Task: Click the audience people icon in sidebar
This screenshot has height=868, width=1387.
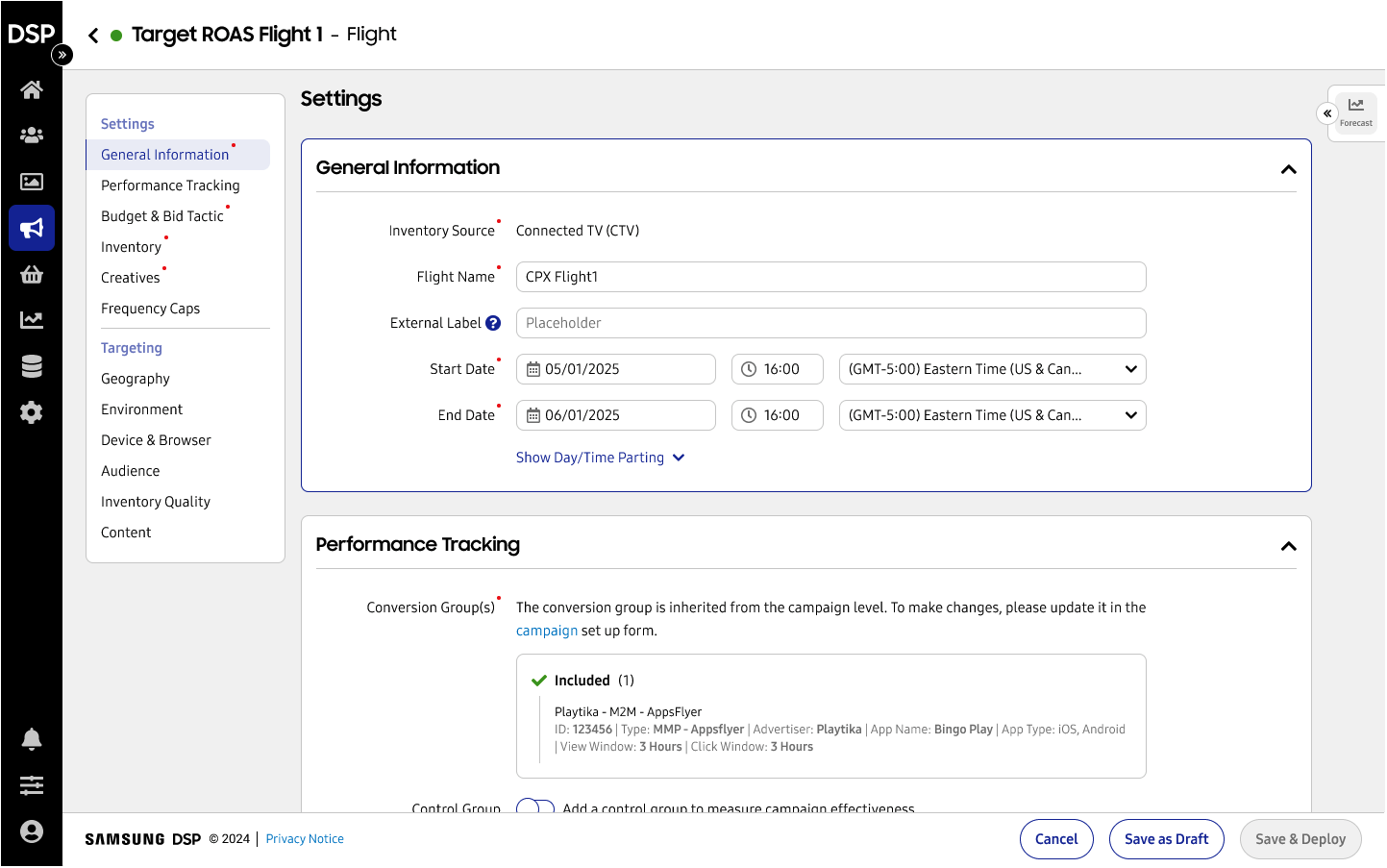Action: point(32,136)
